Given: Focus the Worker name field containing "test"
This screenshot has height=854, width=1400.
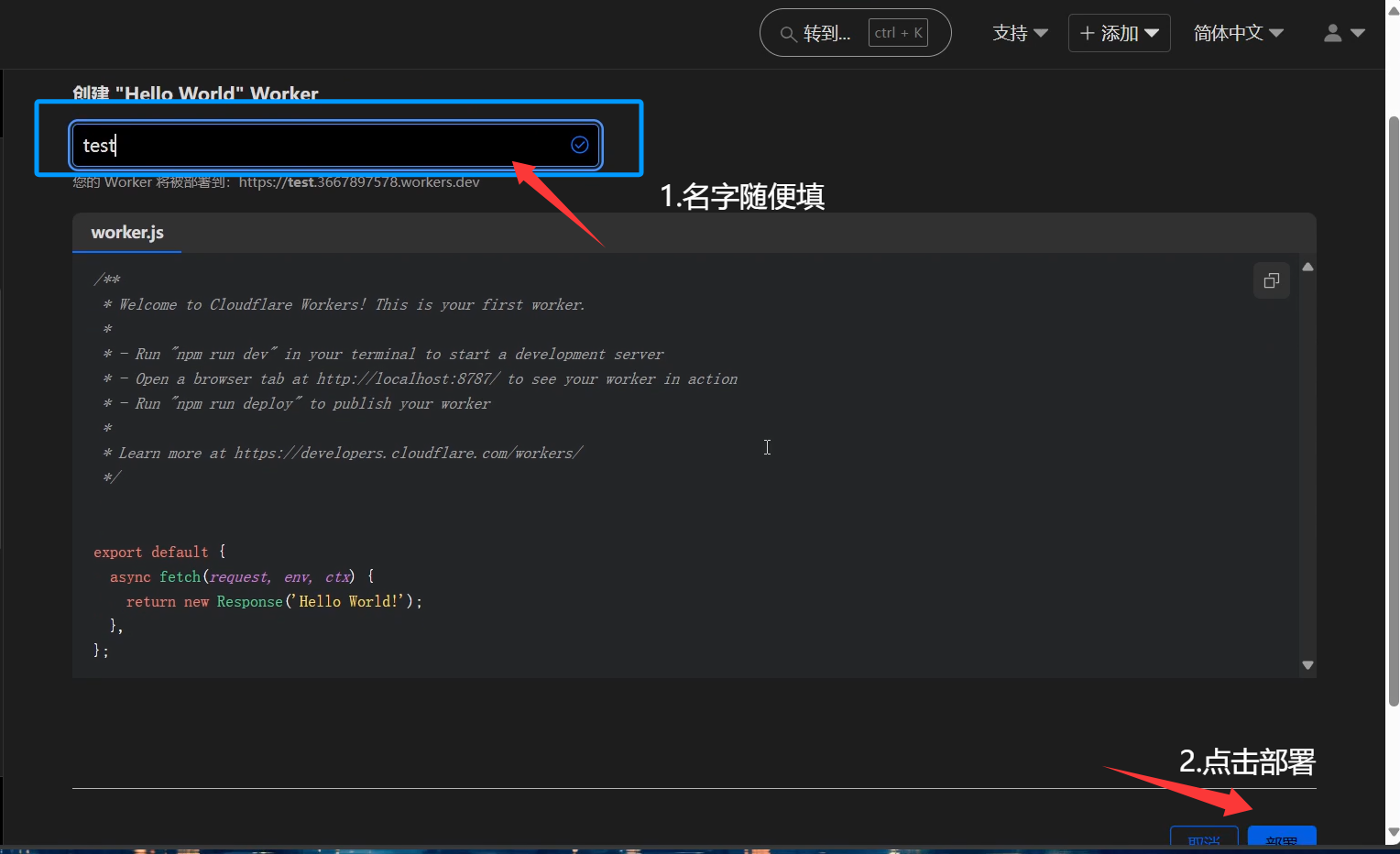Looking at the screenshot, I should (321, 145).
